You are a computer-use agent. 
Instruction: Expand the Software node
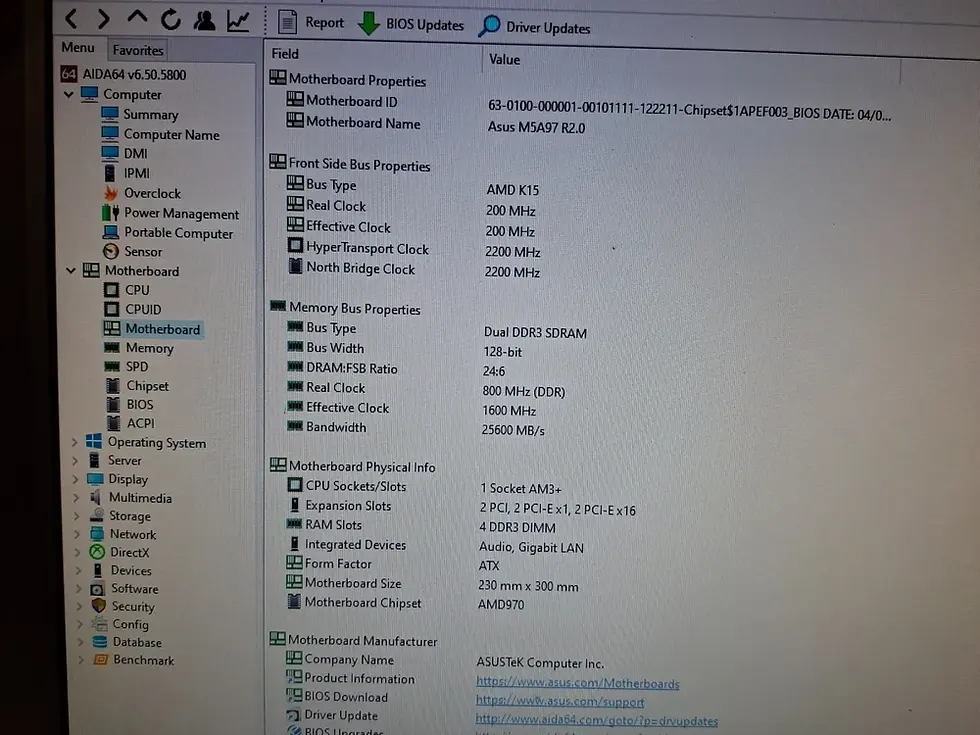79,589
